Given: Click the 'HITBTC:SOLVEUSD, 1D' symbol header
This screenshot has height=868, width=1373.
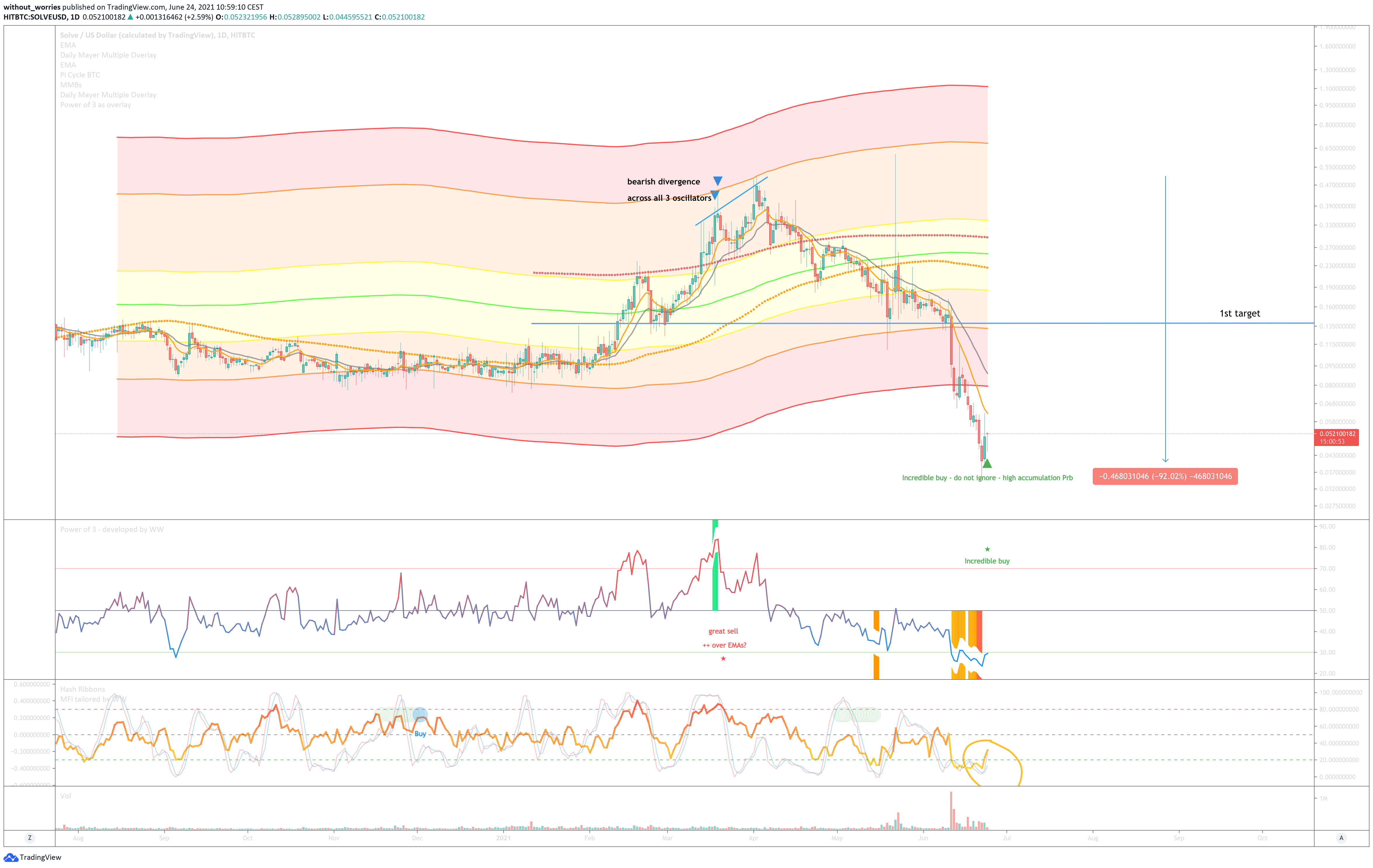Looking at the screenshot, I should [41, 17].
